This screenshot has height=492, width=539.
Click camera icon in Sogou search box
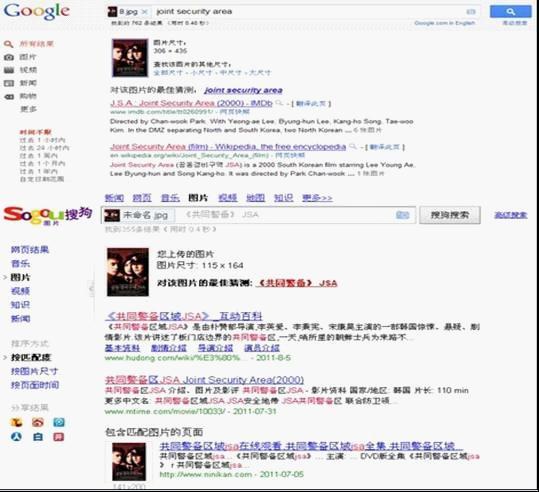402,215
